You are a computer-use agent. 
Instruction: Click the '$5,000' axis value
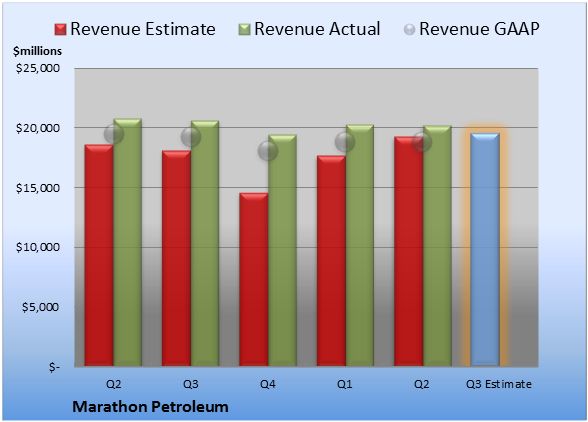[40, 307]
